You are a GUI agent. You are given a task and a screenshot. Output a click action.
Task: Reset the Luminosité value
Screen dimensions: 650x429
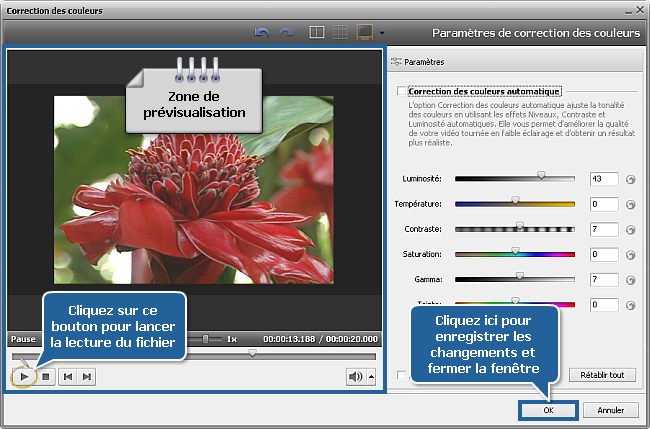point(631,179)
